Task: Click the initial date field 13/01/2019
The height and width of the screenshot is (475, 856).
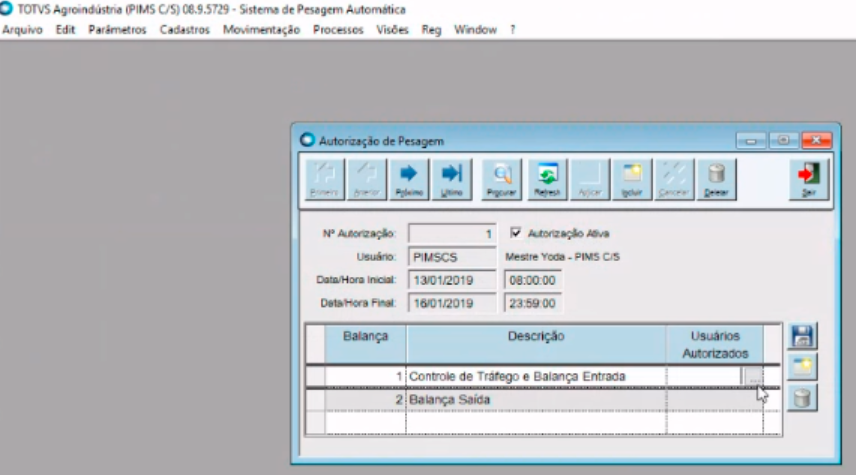Action: tap(452, 280)
